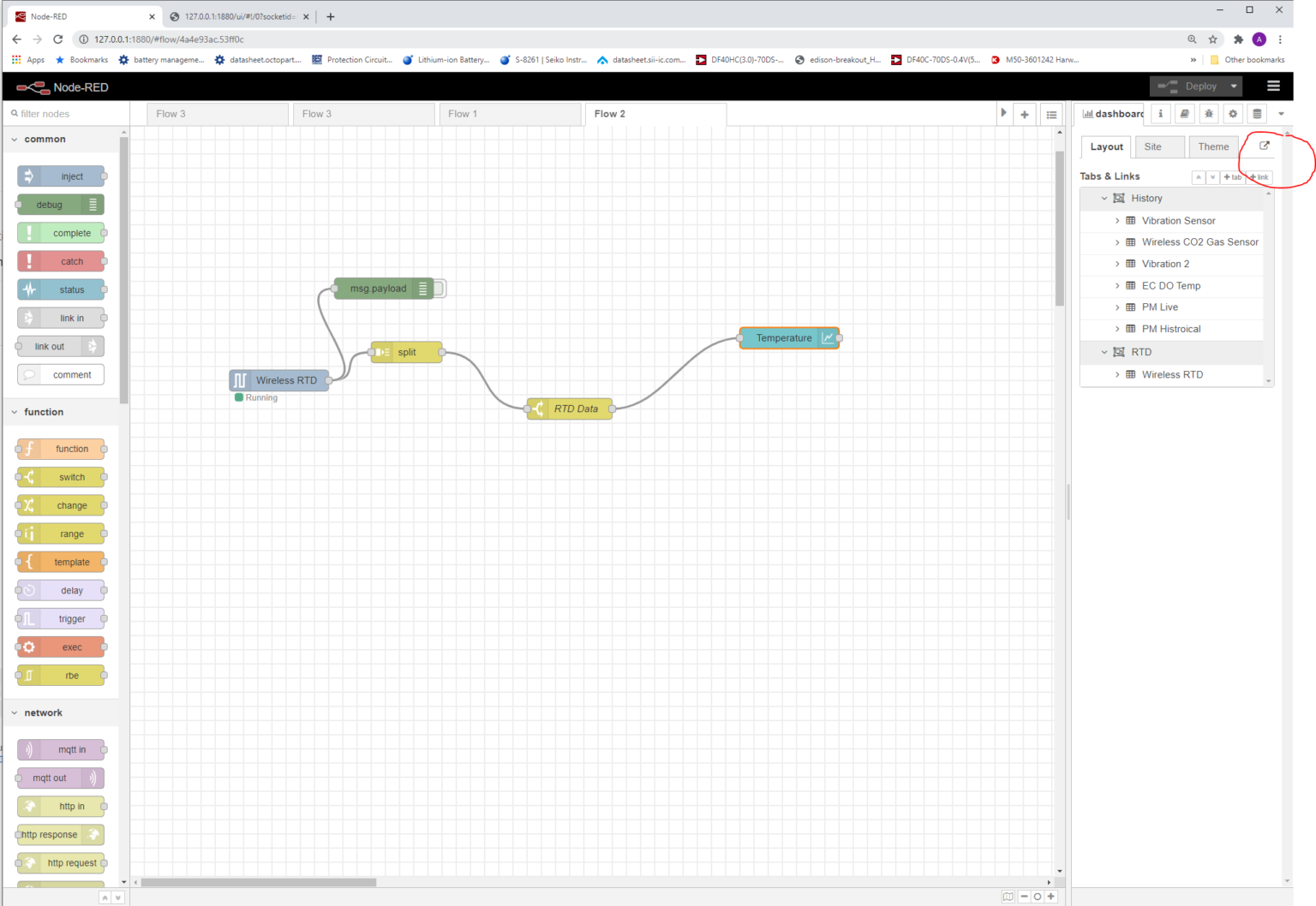
Task: Click the filter nodes search field
Action: (65, 113)
